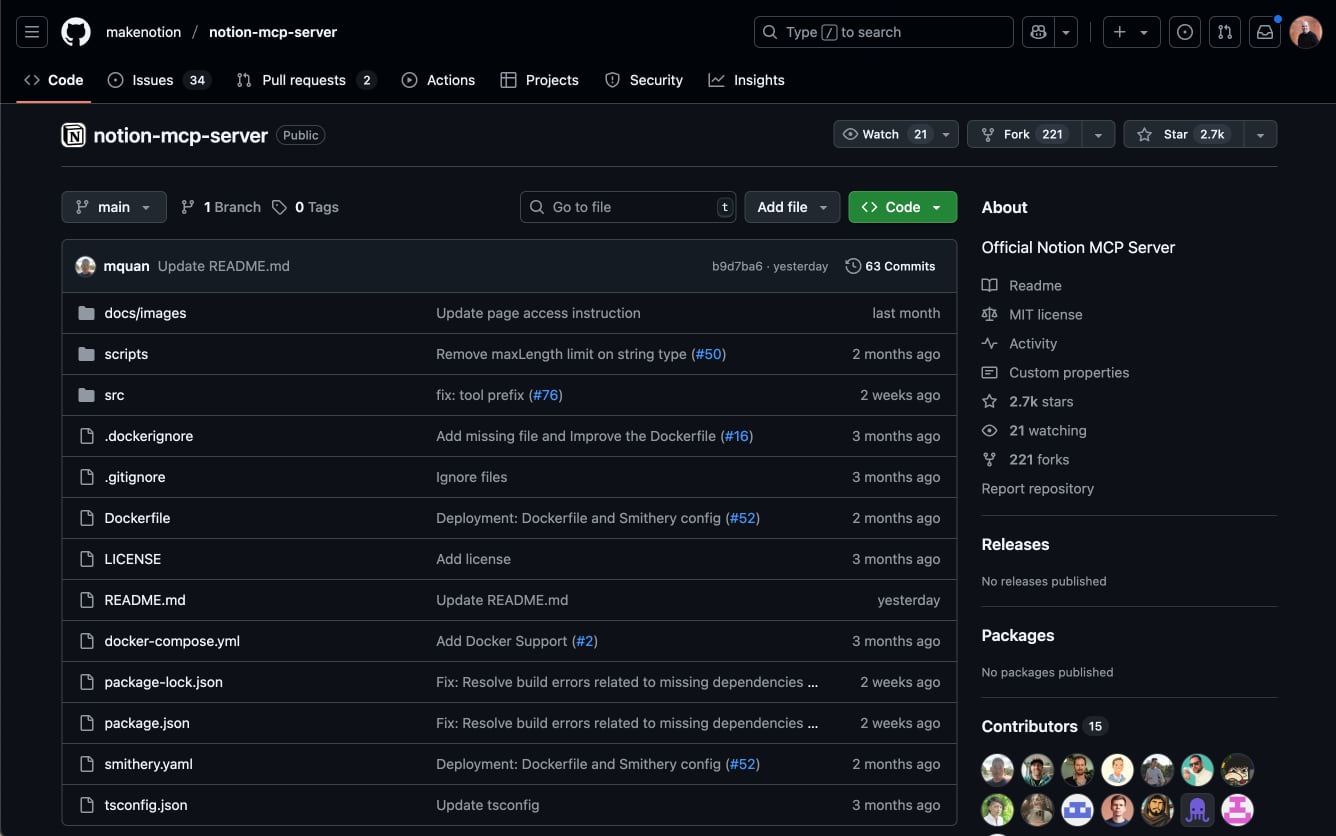This screenshot has width=1336, height=836.
Task: Open the Dockerfile file
Action: tap(137, 518)
